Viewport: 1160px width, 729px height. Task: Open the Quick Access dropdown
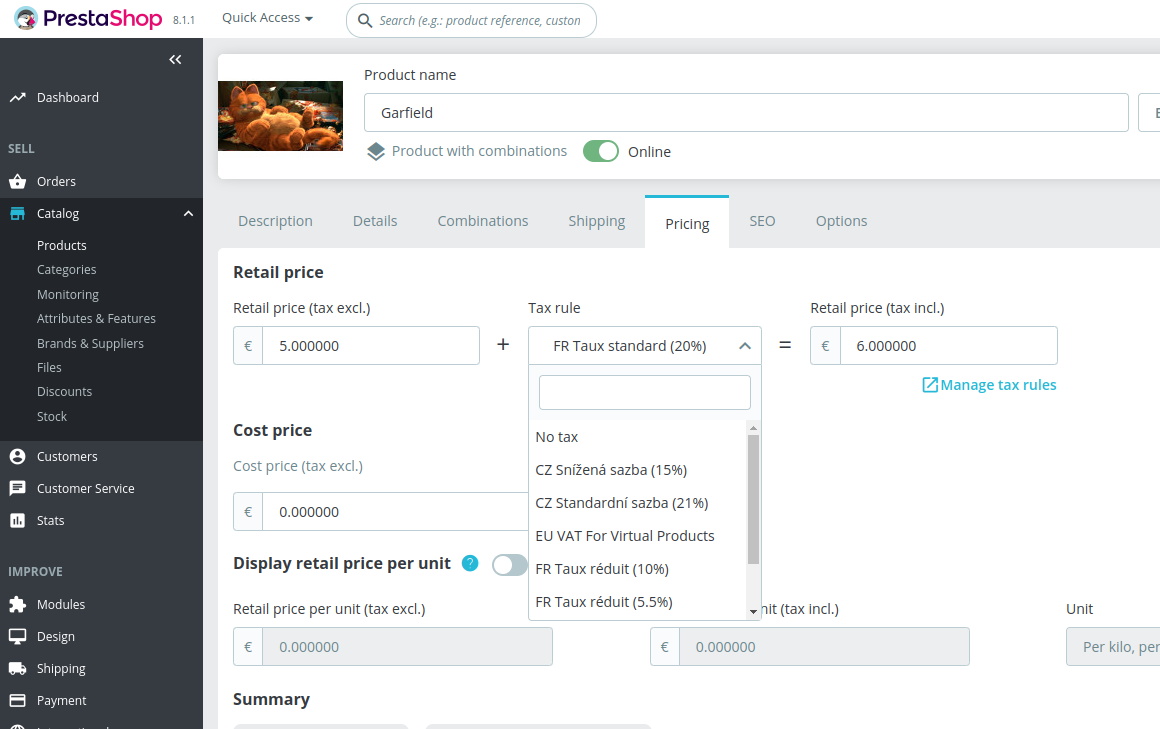[x=266, y=17]
